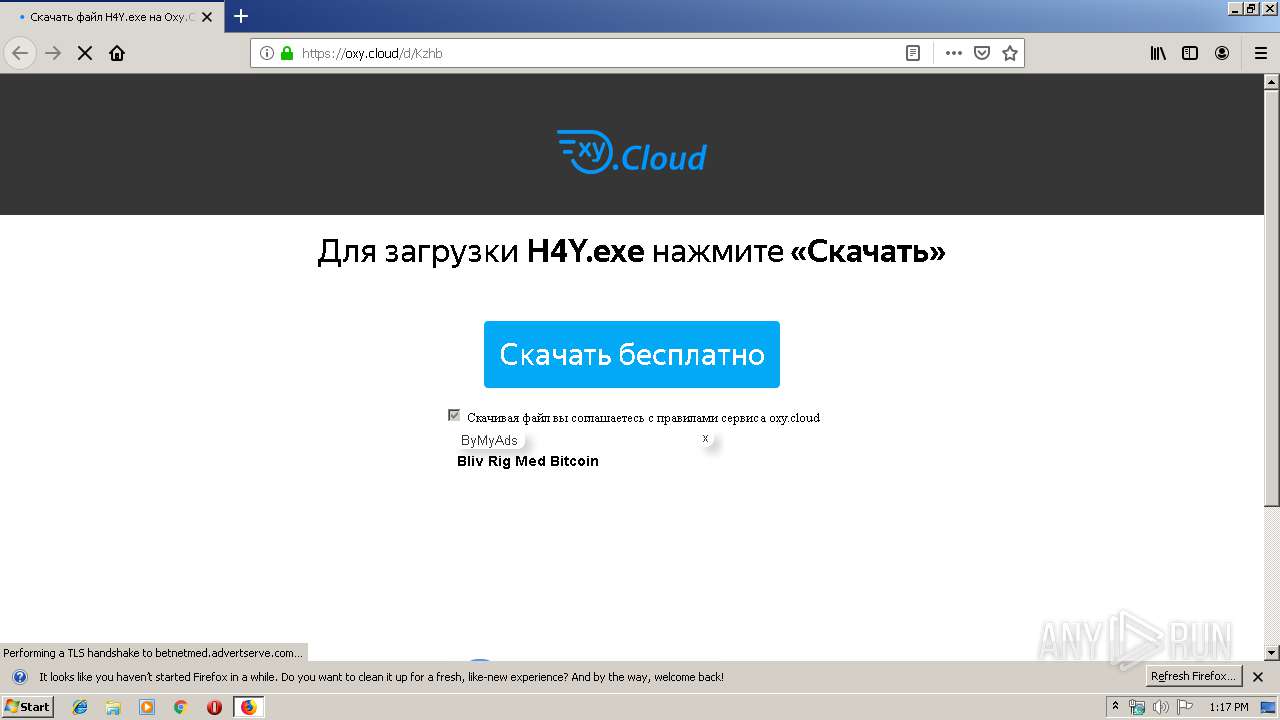Open the Firefox account icon
This screenshot has width=1280, height=720.
pyautogui.click(x=1222, y=53)
